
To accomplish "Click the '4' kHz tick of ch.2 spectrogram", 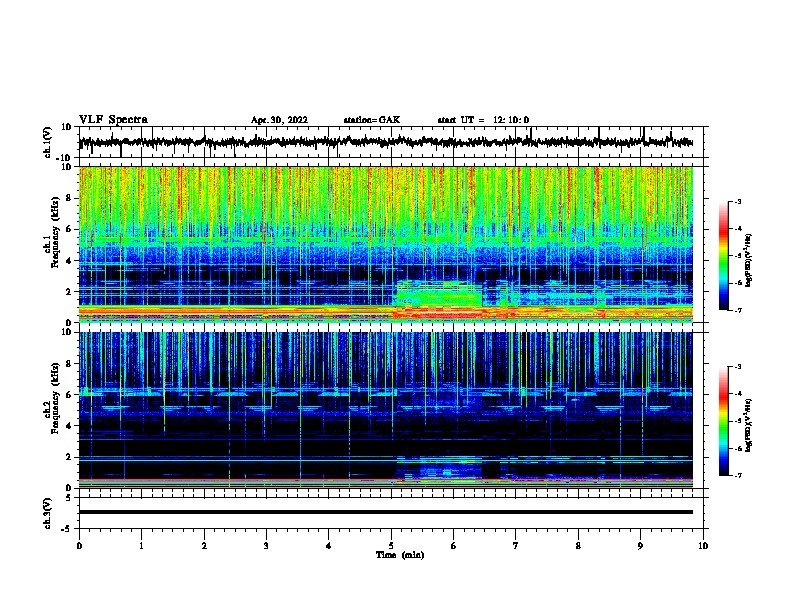I will click(x=69, y=426).
